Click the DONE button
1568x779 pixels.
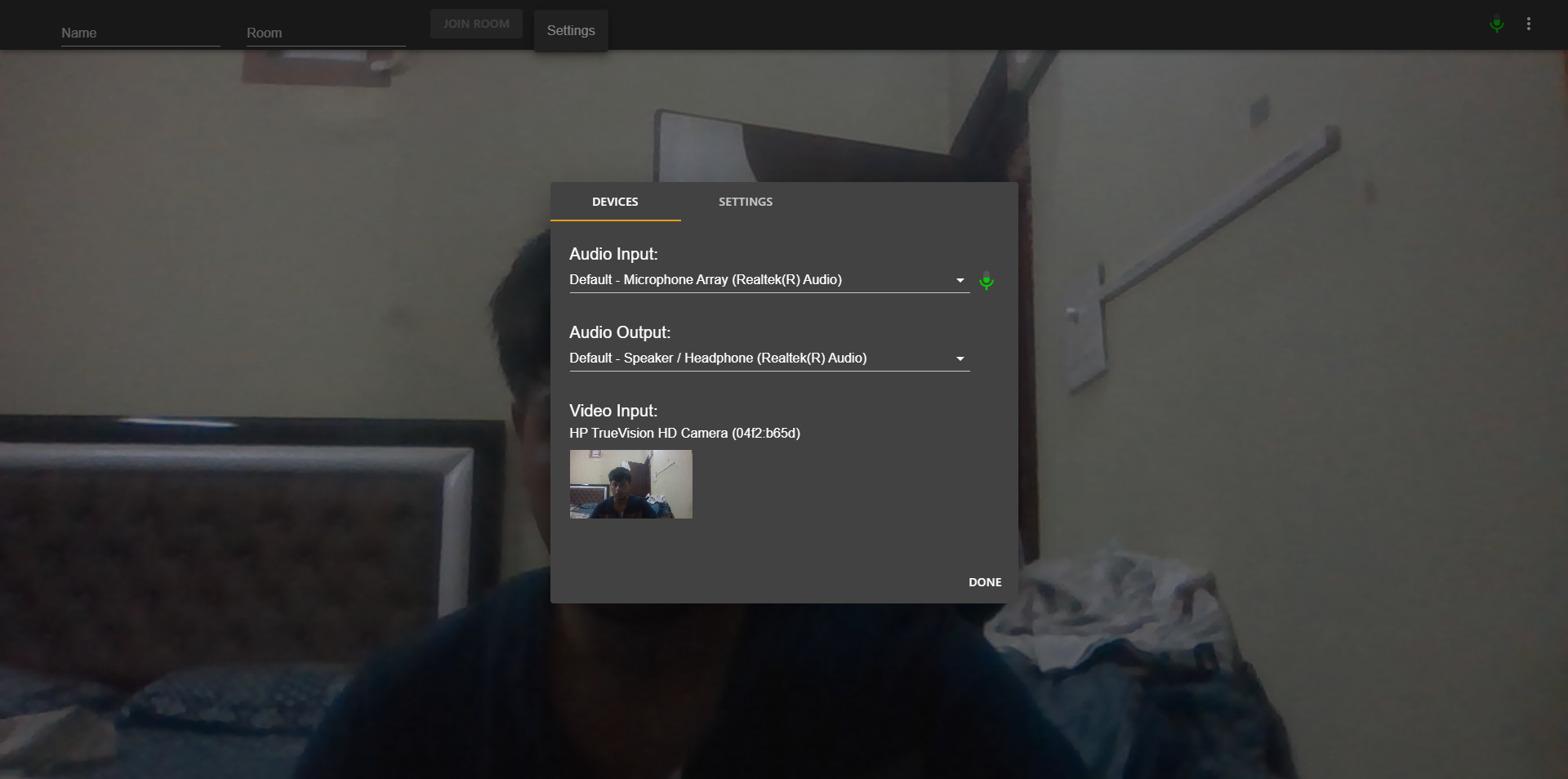pos(984,582)
